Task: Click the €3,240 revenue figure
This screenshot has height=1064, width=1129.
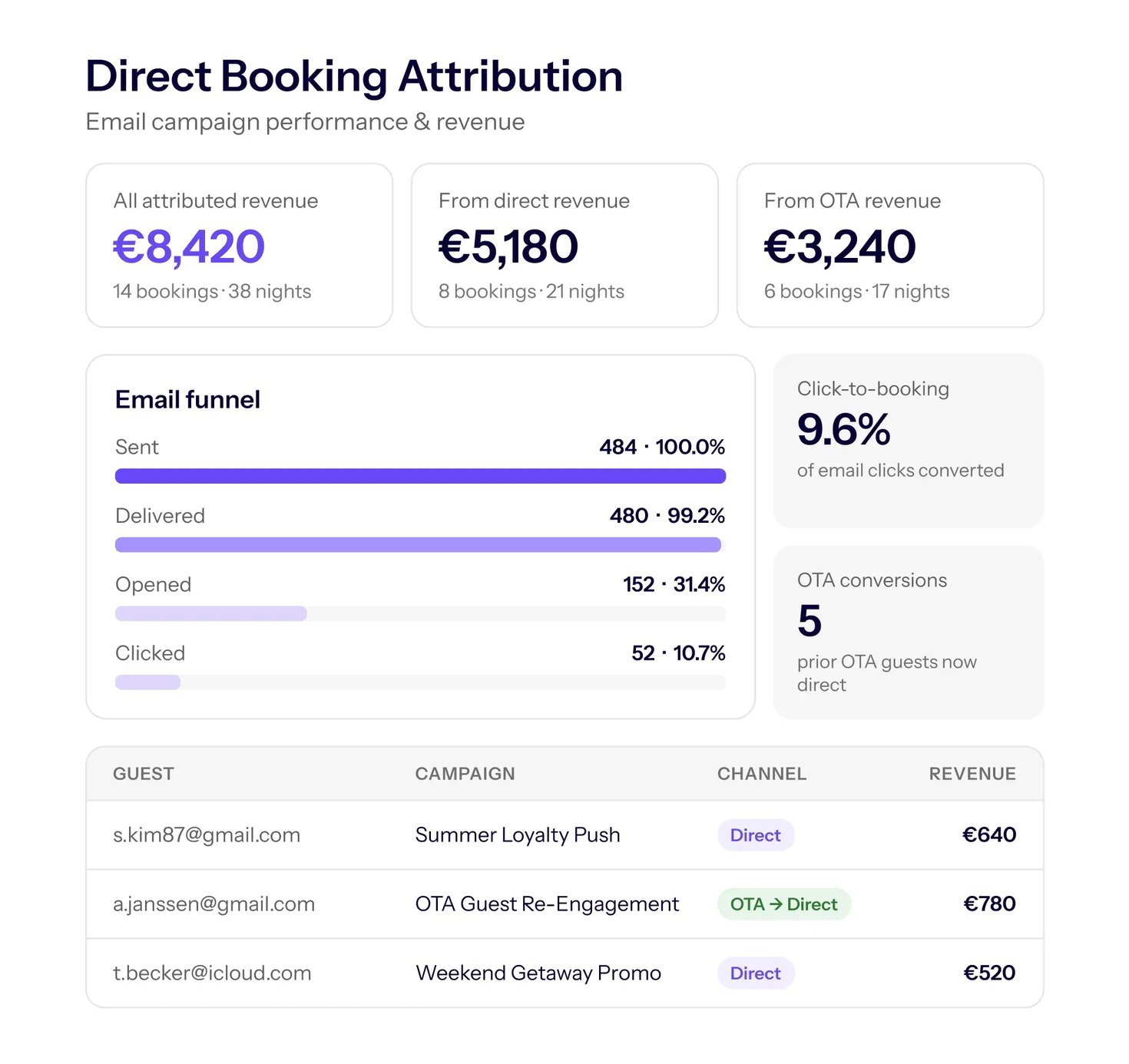Action: point(840,246)
